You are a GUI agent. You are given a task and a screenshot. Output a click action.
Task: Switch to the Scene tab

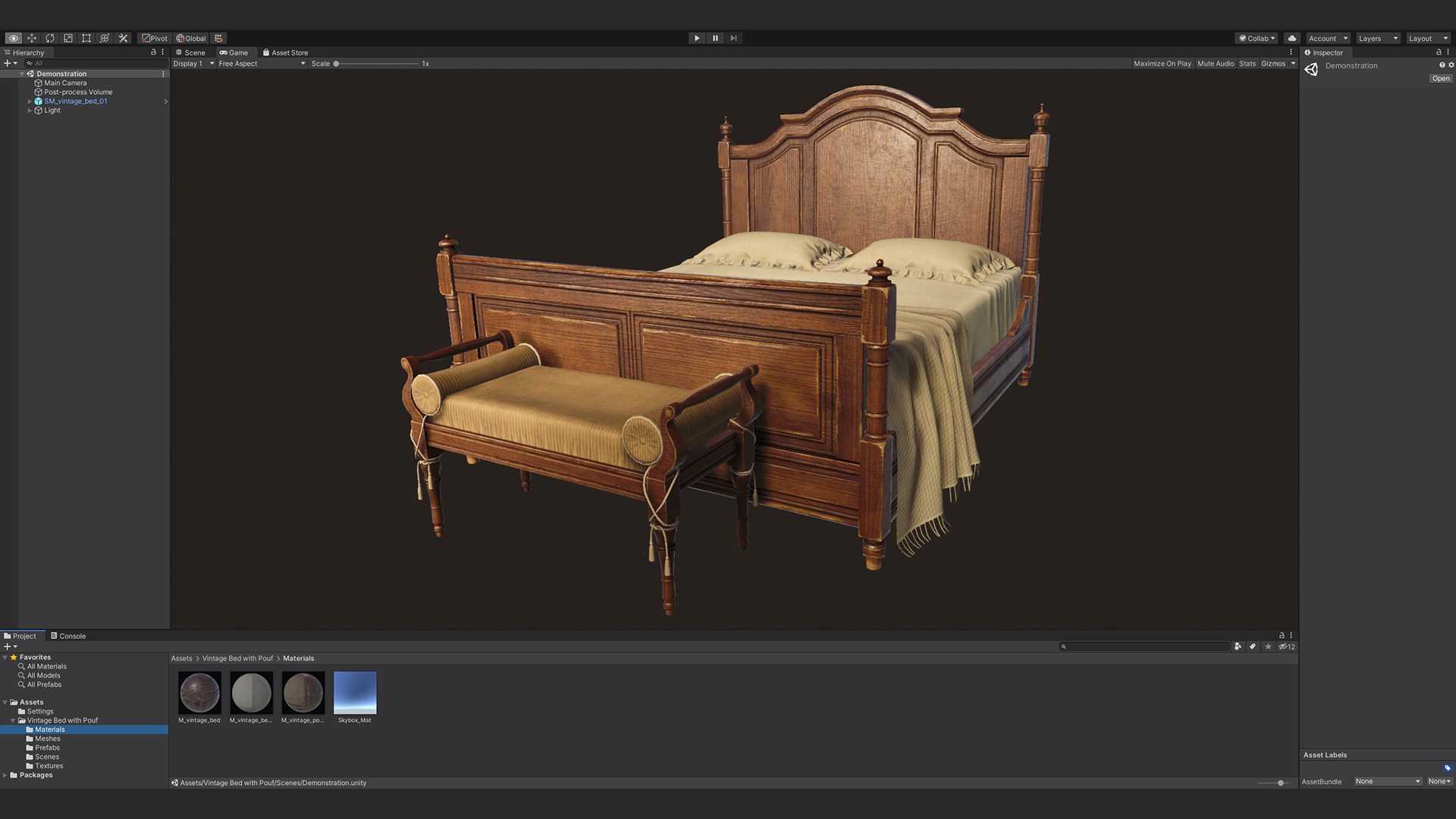(x=190, y=52)
